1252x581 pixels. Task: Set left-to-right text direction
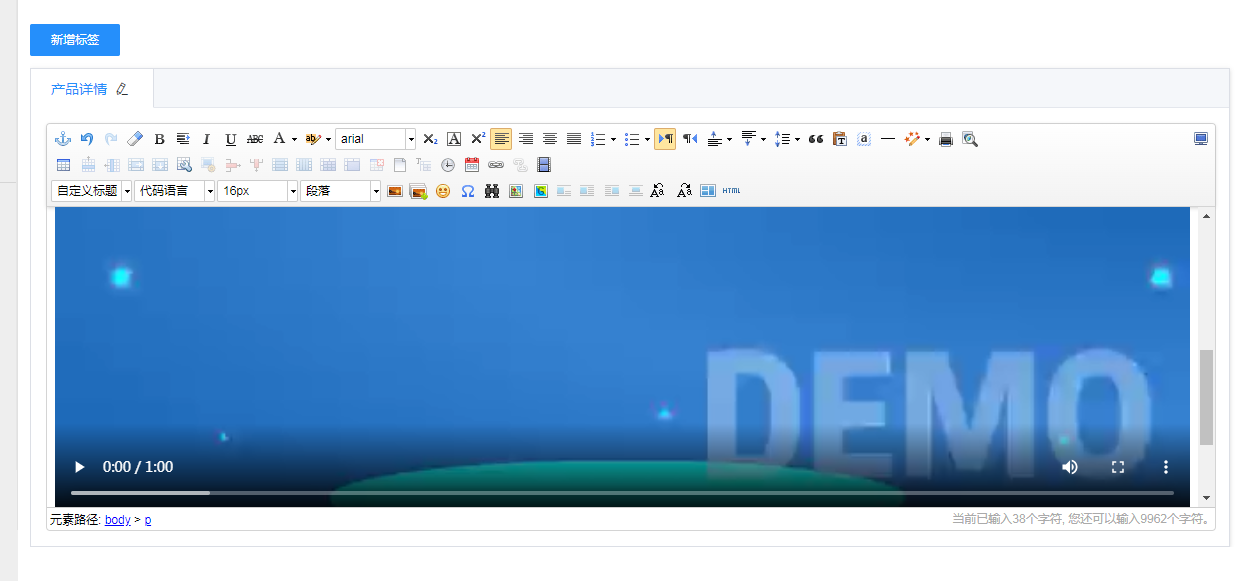pyautogui.click(x=665, y=139)
